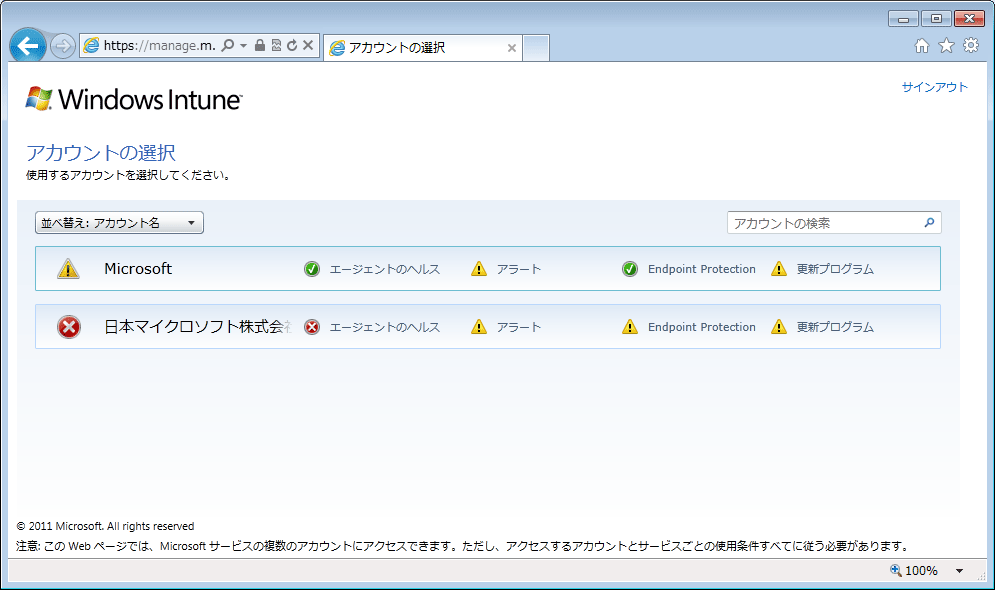Viewport: 995px width, 590px height.
Task: Stop loading with the X icon
Action: point(308,45)
